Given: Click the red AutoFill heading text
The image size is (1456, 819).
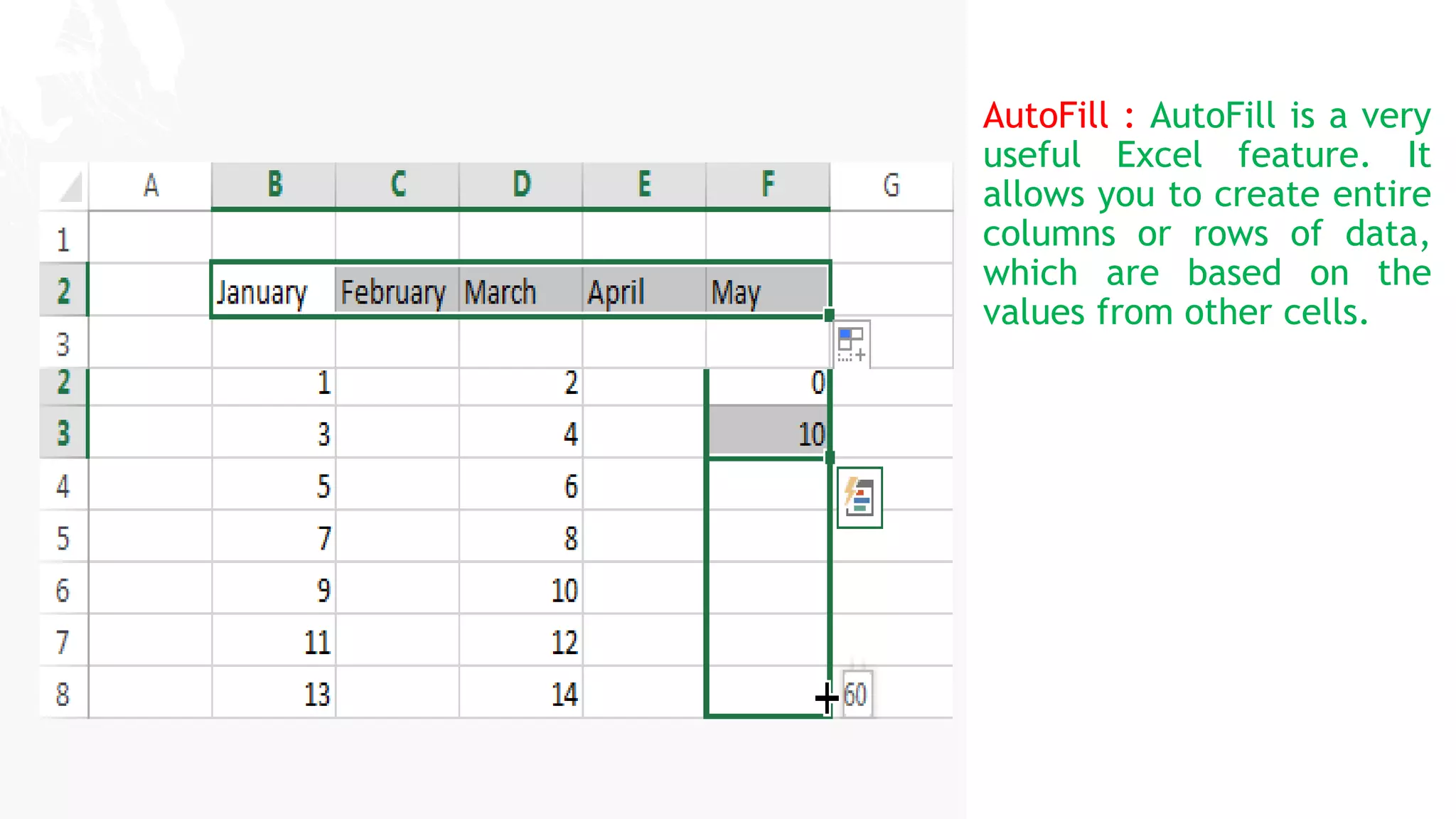Looking at the screenshot, I should pyautogui.click(x=1045, y=116).
